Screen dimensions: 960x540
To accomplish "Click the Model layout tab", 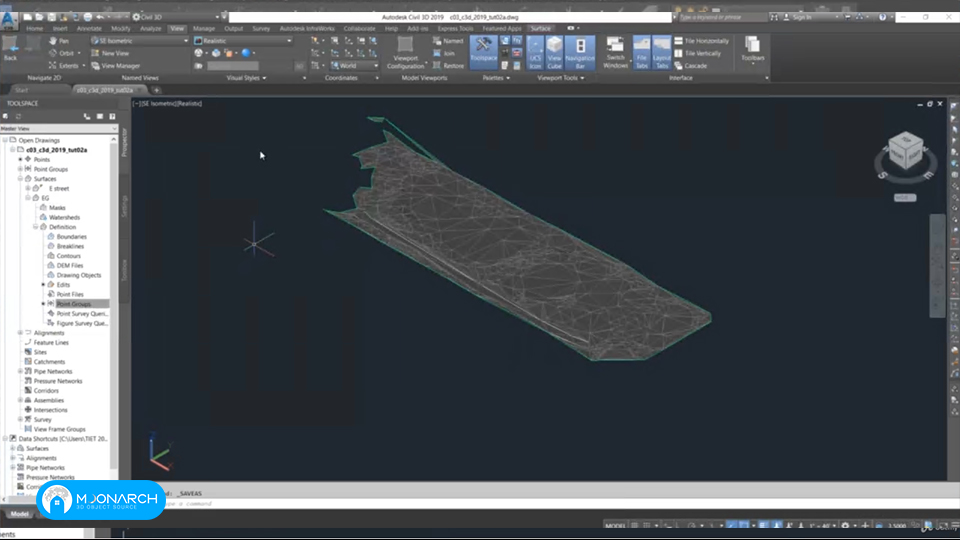I will click(x=20, y=514).
